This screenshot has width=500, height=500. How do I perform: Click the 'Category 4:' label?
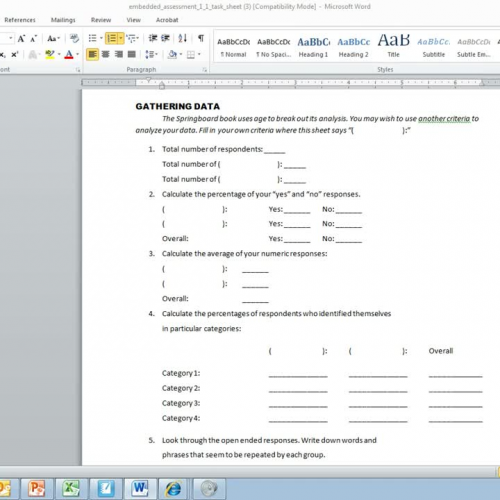(181, 418)
